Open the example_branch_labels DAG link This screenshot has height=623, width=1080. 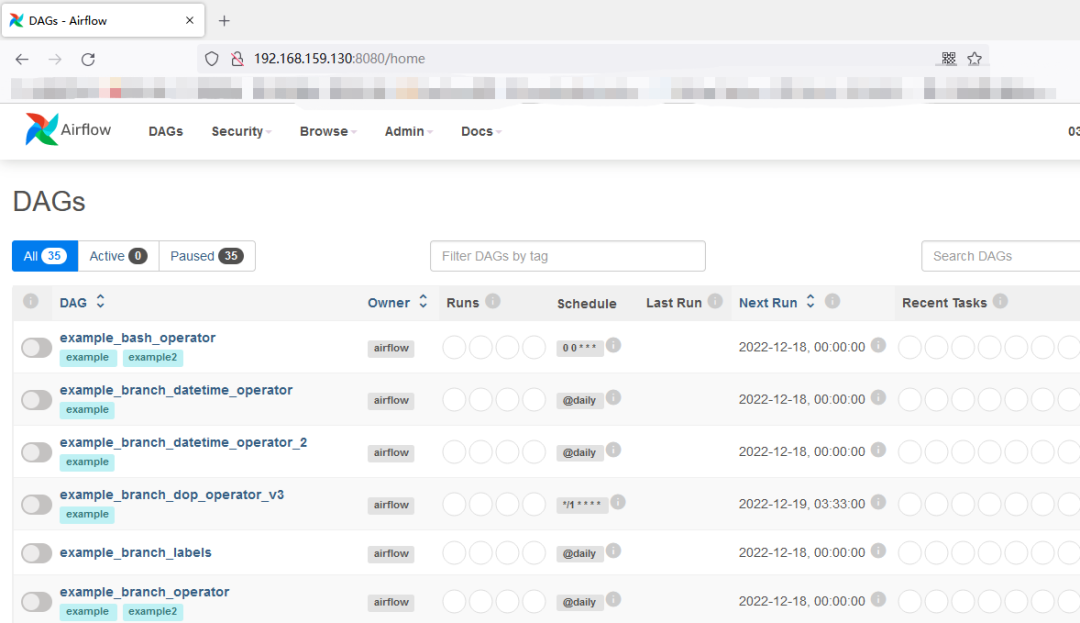tap(136, 553)
